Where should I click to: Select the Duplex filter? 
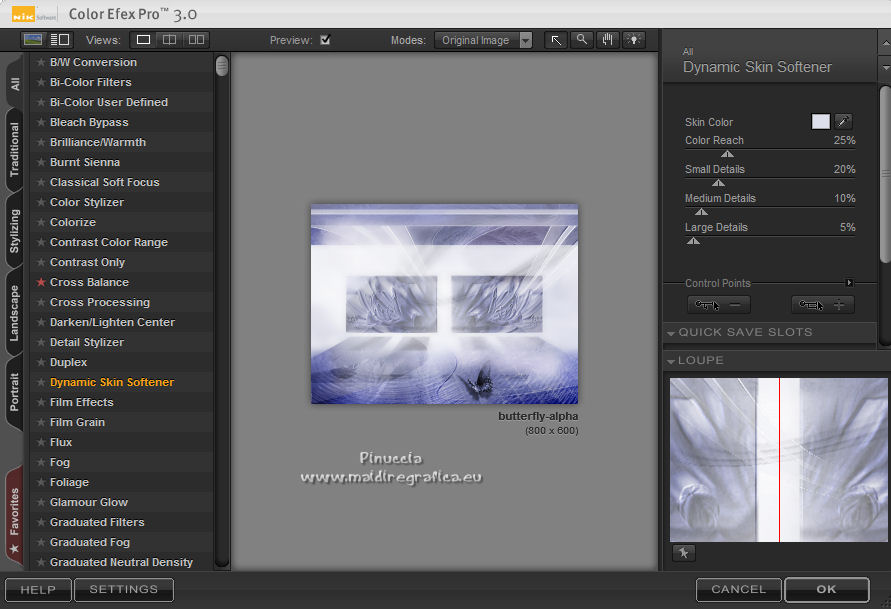click(x=69, y=362)
